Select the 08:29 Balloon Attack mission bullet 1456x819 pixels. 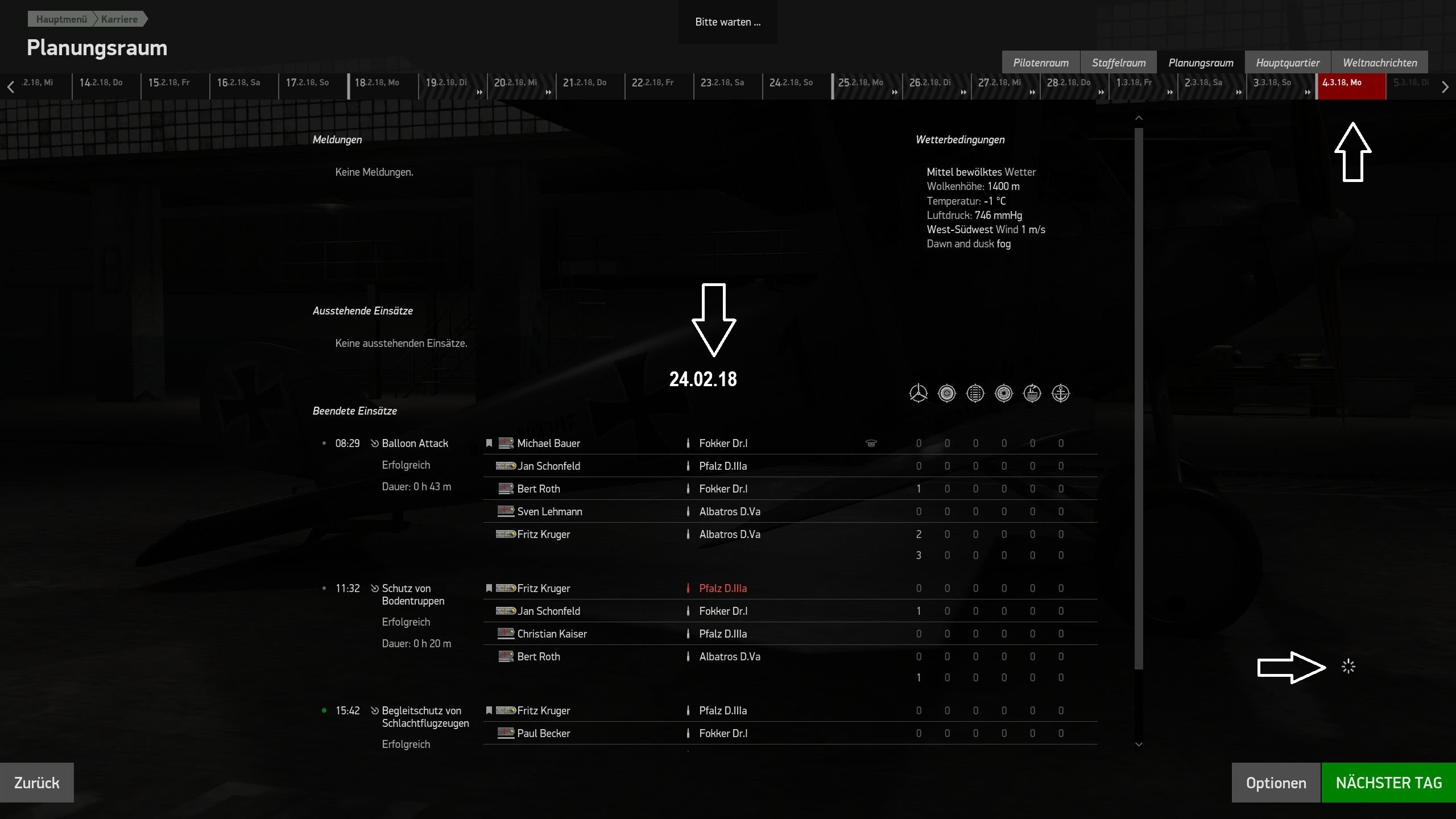(324, 443)
